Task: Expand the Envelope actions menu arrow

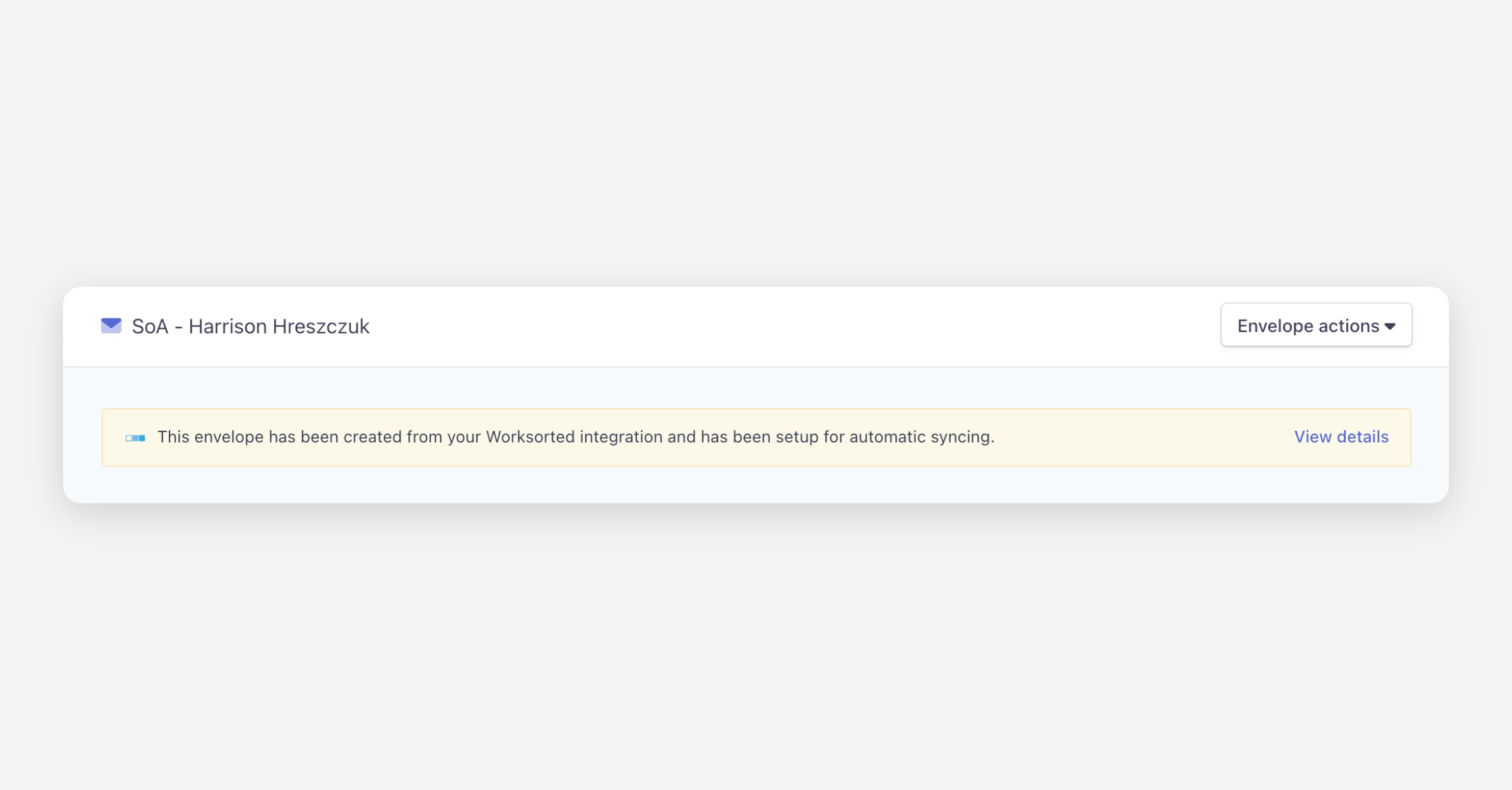Action: click(1390, 326)
